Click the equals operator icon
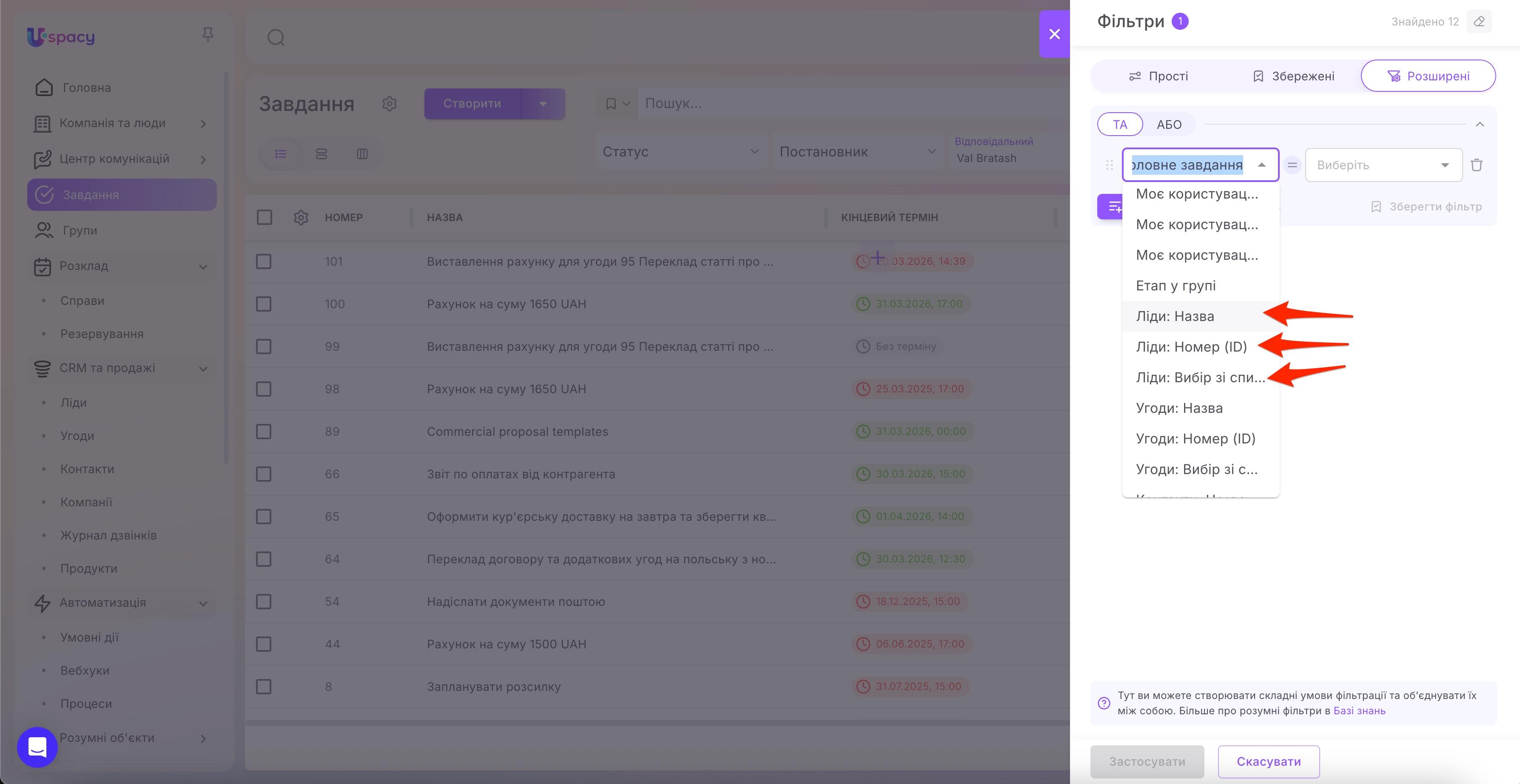The image size is (1520, 784). 1292,165
